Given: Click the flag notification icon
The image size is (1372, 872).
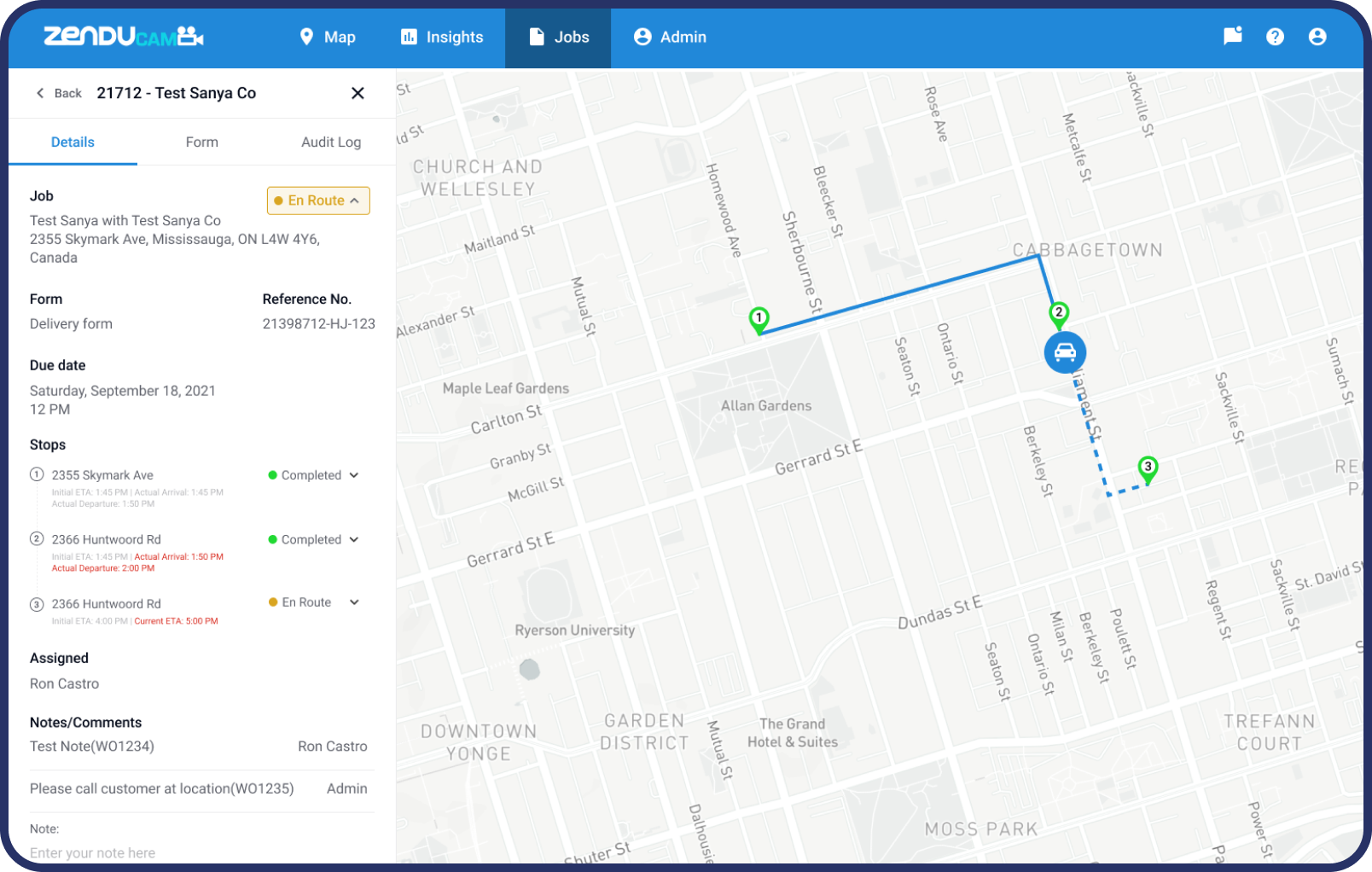Looking at the screenshot, I should pos(1231,36).
